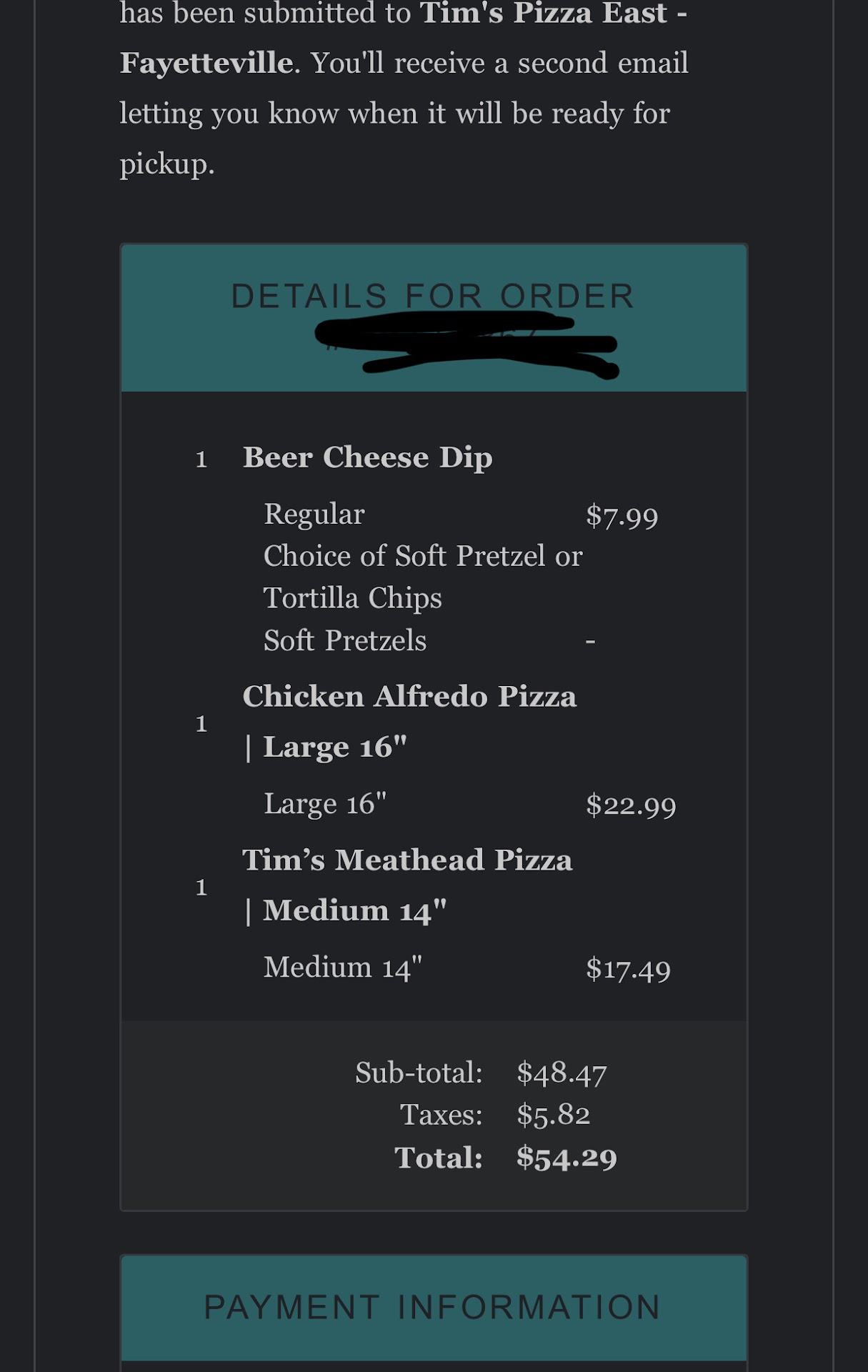
Task: Select the Beer Cheese Dip item title
Action: tap(367, 457)
